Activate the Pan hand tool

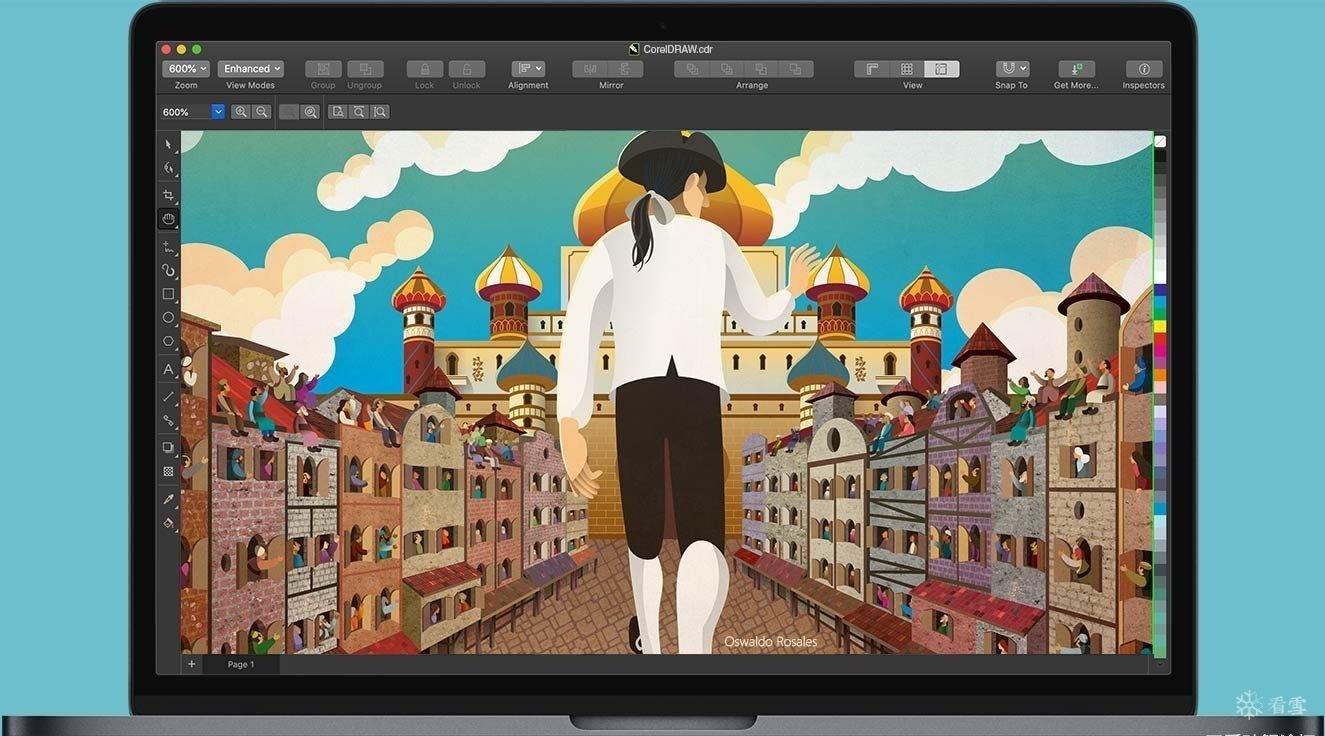coord(168,219)
